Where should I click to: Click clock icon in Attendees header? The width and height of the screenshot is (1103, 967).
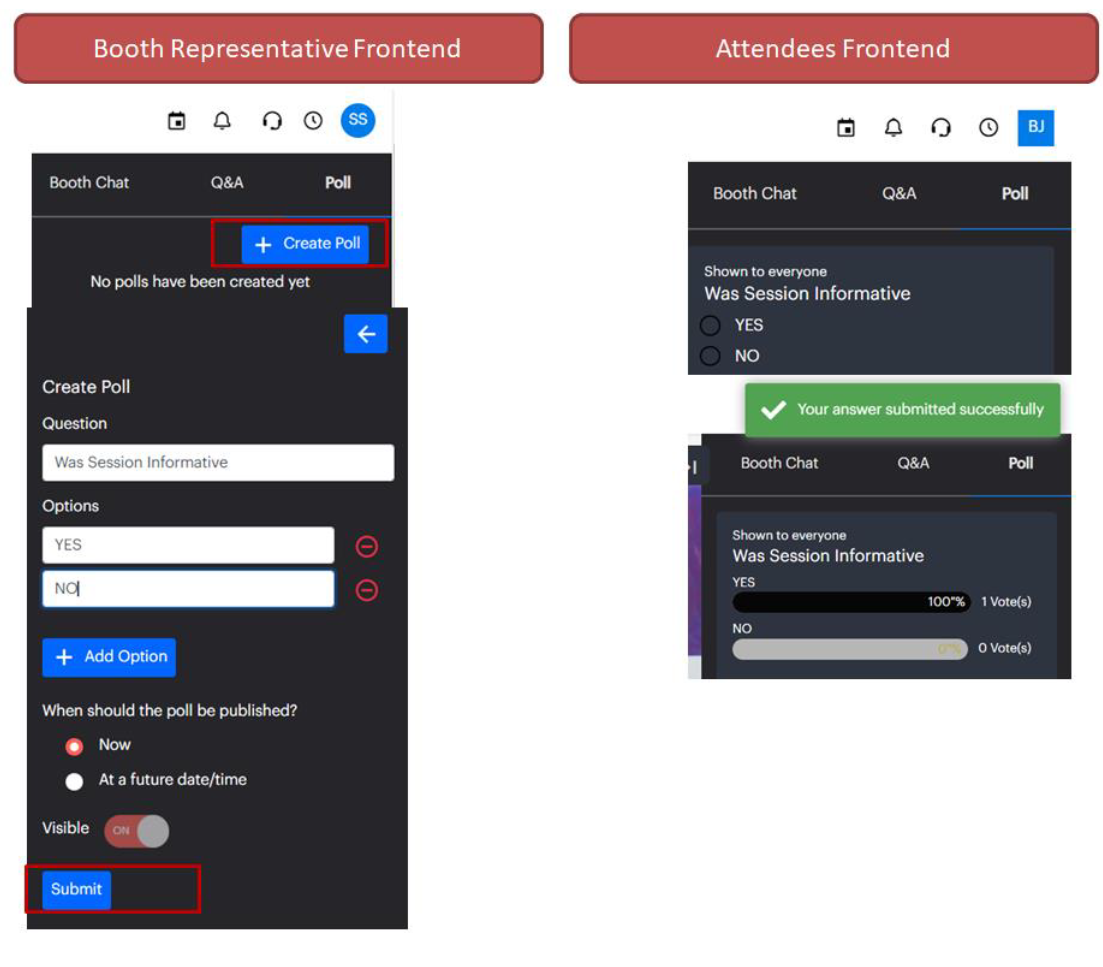tap(988, 127)
